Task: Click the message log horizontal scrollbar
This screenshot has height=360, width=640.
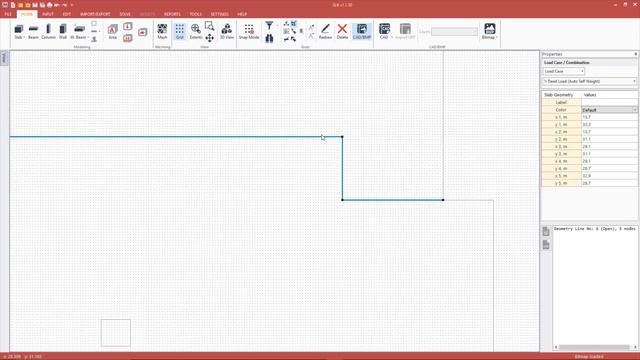Action: [x=594, y=347]
